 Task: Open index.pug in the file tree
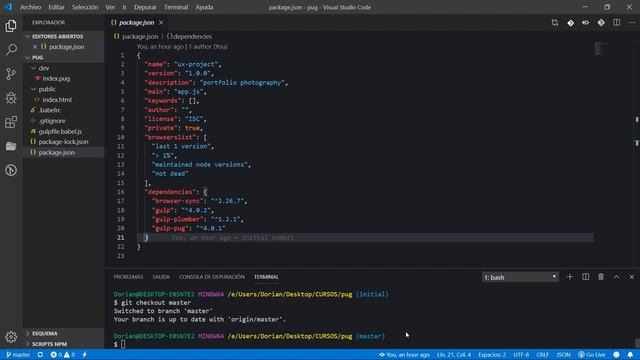tap(56, 78)
